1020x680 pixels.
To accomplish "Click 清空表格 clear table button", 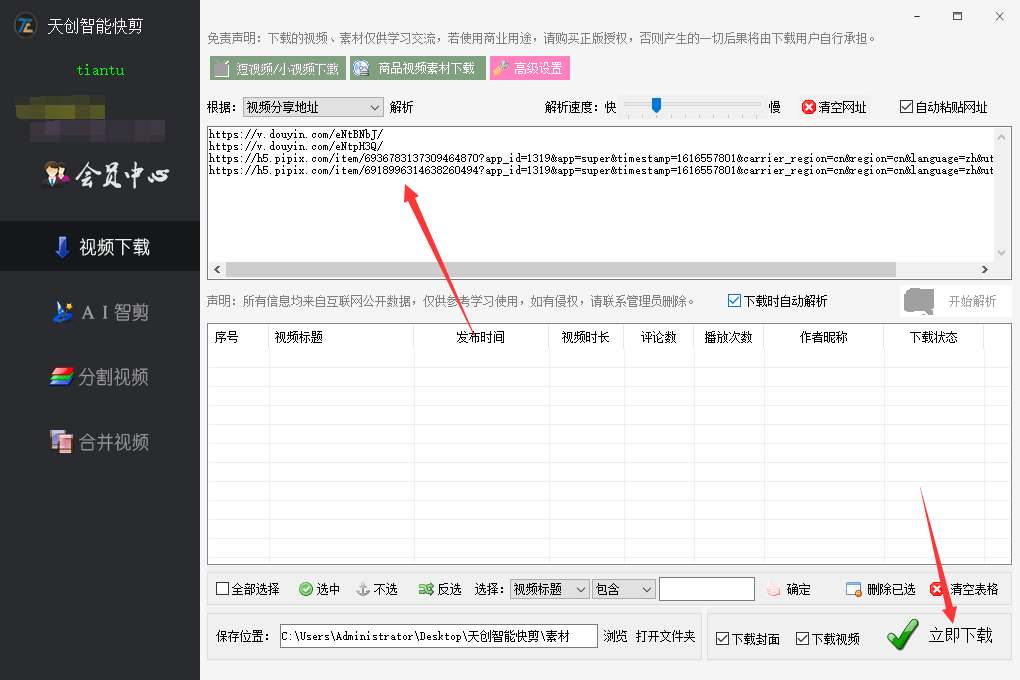I will (x=964, y=589).
